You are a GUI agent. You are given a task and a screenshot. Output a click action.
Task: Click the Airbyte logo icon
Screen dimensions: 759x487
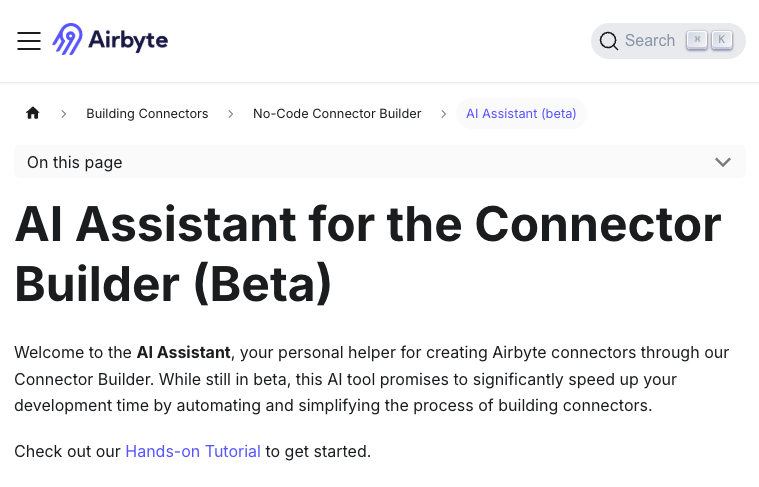pyautogui.click(x=67, y=40)
